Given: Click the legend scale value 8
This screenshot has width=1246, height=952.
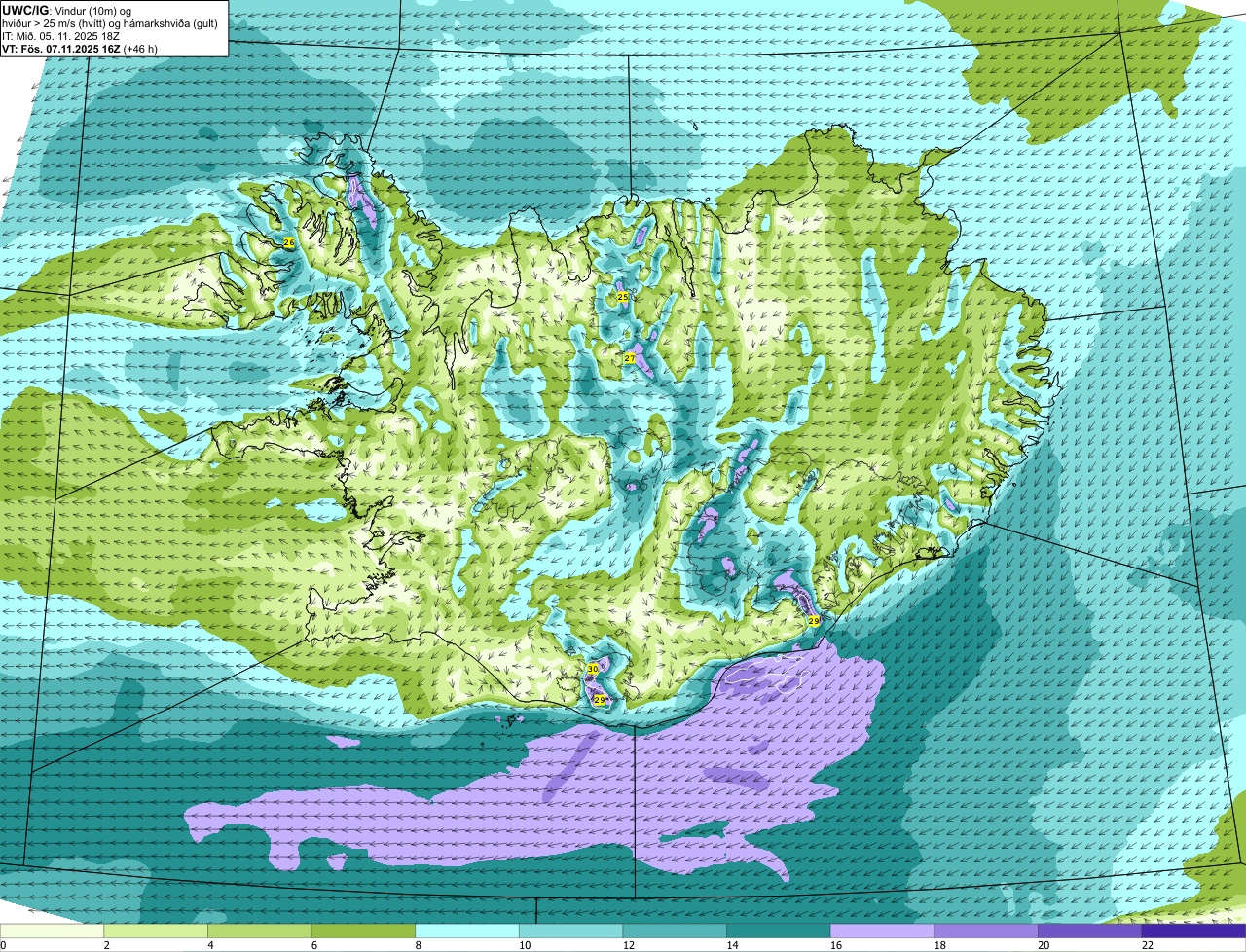Looking at the screenshot, I should point(419,945).
